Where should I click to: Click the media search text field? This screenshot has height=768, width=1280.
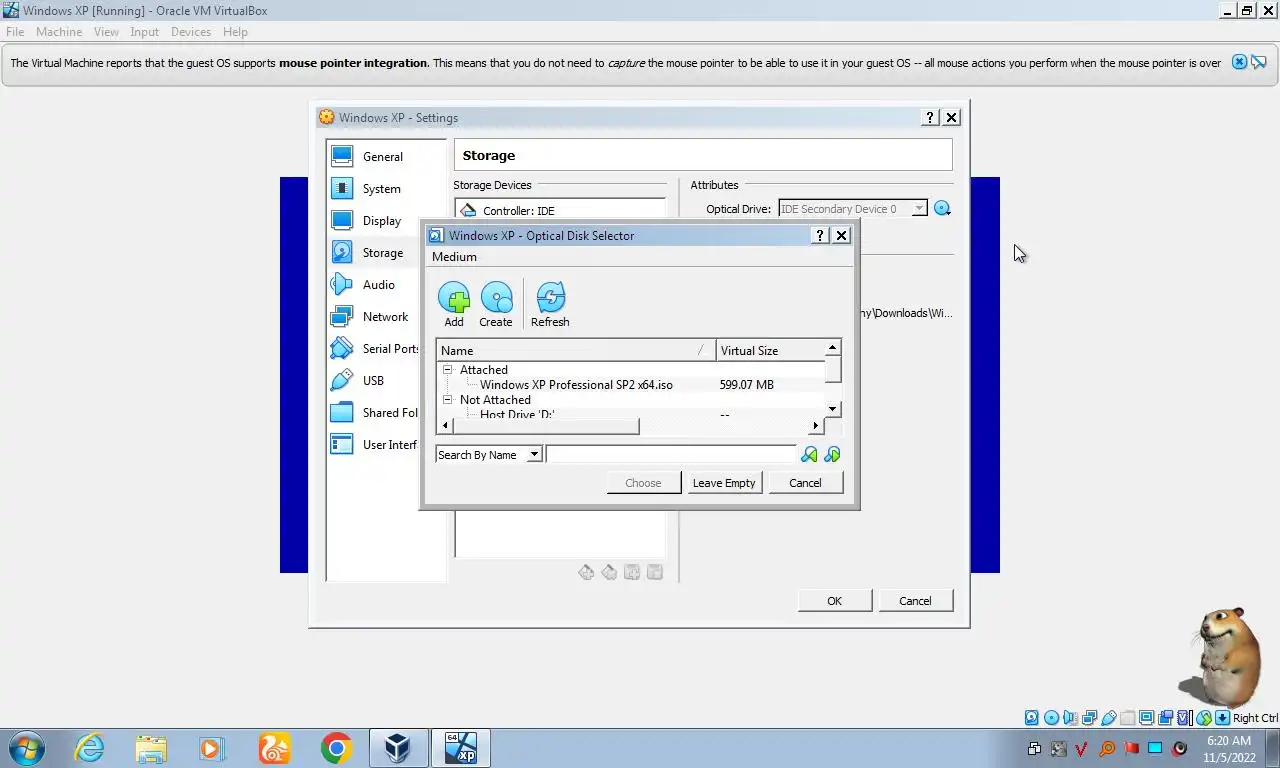(671, 455)
